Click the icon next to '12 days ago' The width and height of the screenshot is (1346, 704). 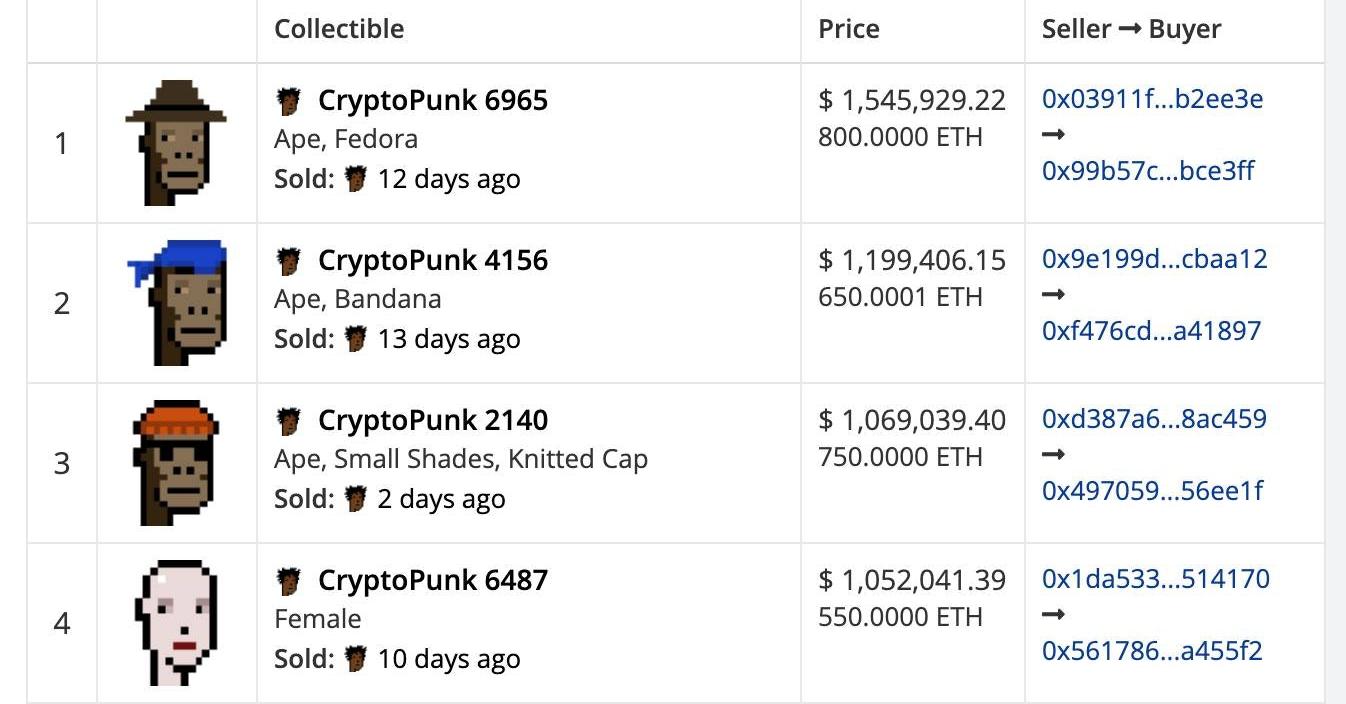[x=355, y=179]
